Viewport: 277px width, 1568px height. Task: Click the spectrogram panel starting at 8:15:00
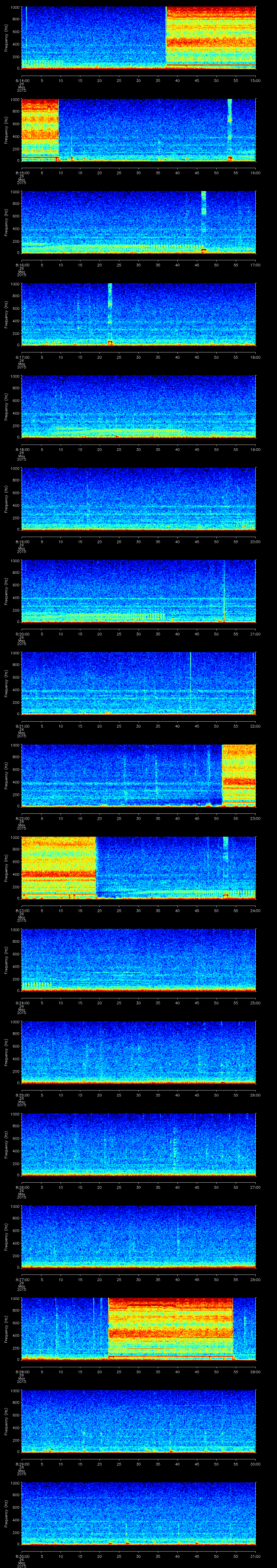point(138,130)
